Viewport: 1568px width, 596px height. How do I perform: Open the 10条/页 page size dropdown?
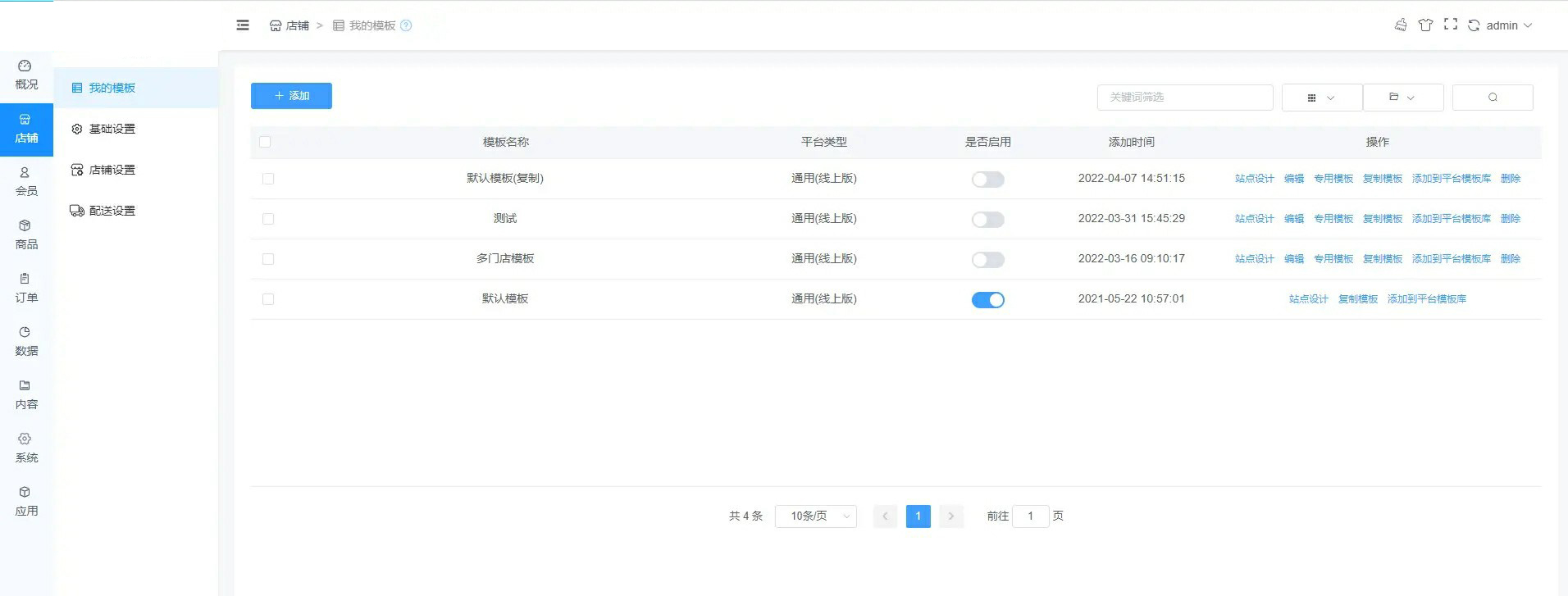[816, 516]
